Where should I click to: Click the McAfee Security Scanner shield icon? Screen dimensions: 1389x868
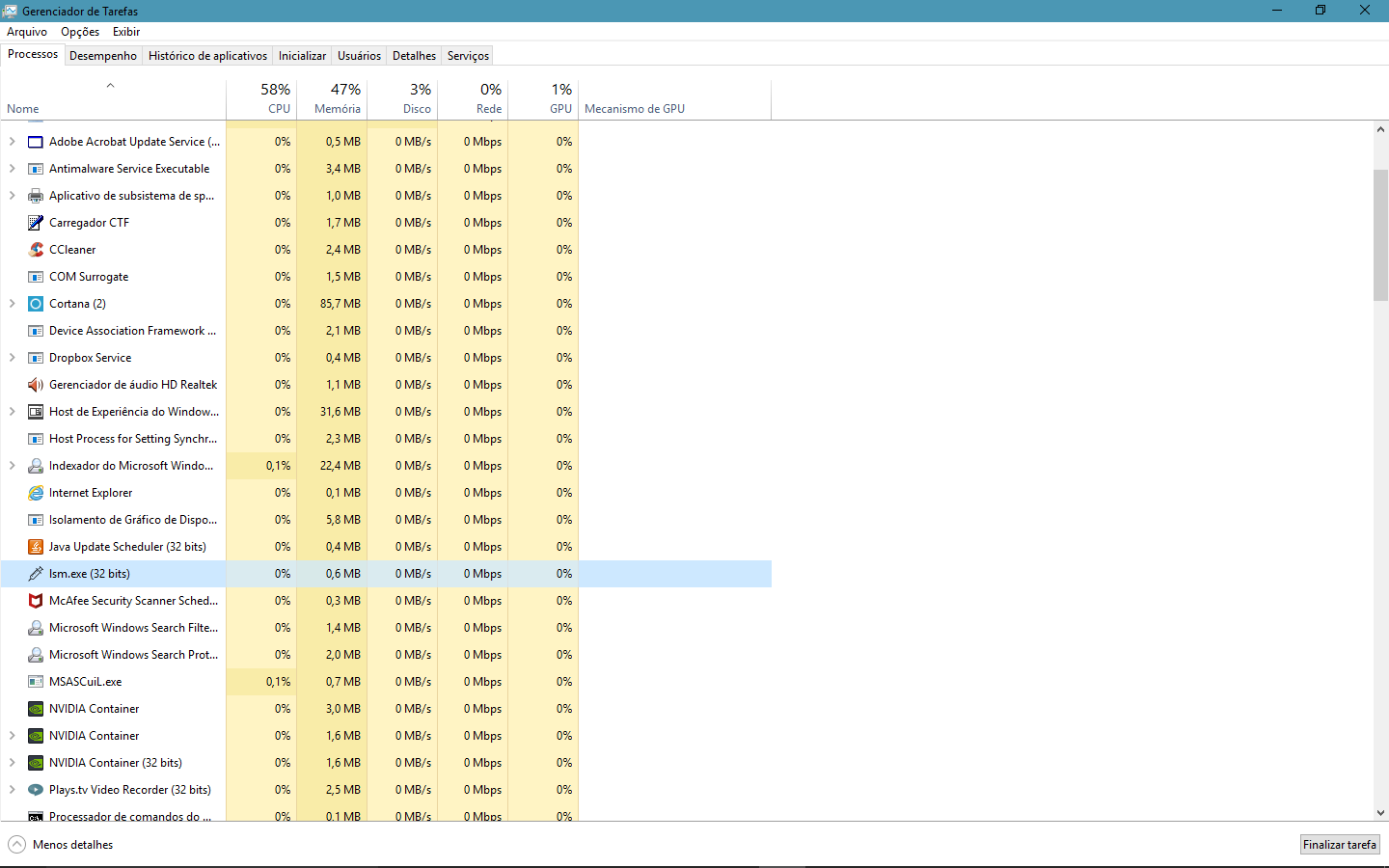(x=36, y=601)
